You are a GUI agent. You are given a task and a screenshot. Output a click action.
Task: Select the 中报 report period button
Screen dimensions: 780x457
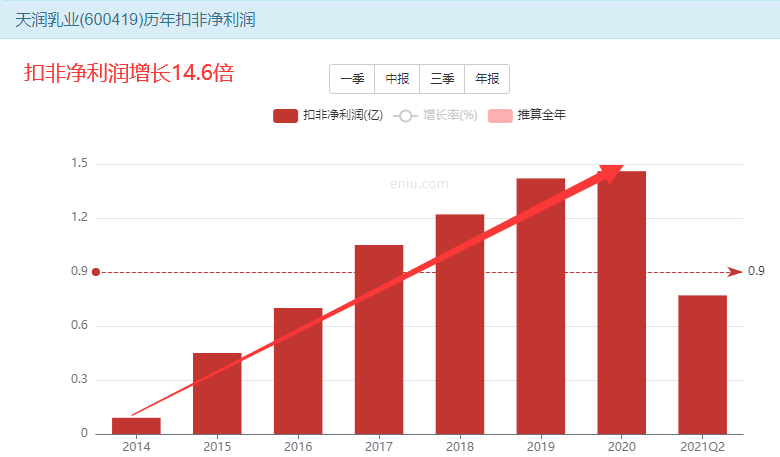tap(397, 79)
